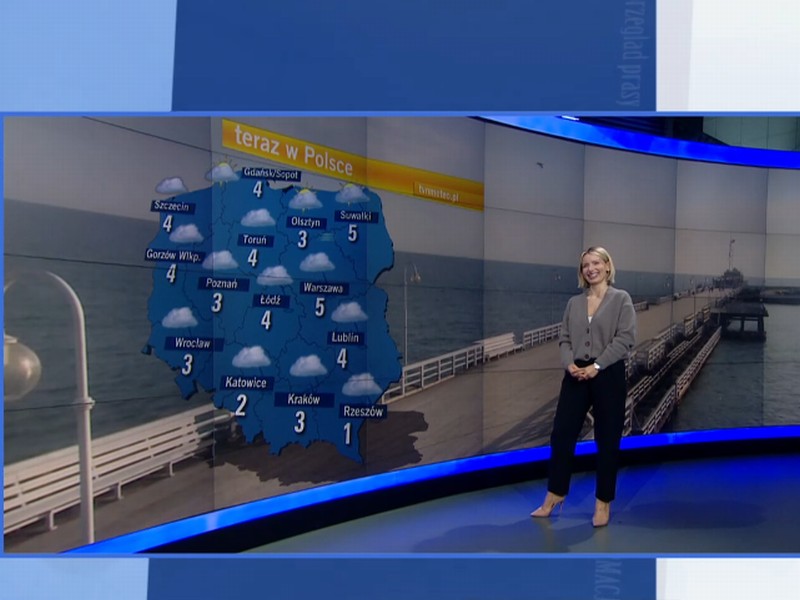This screenshot has height=600, width=800.
Task: Select the Łódź city label
Action: coord(270,300)
